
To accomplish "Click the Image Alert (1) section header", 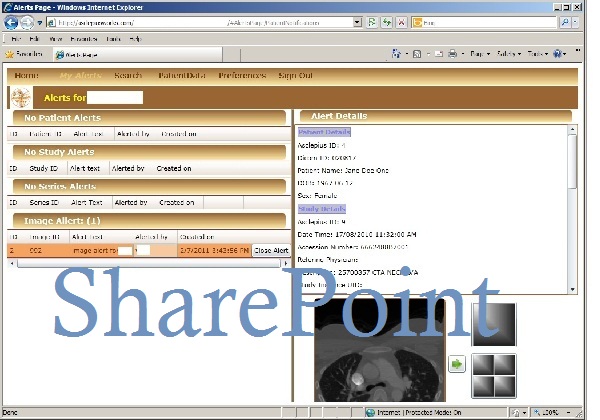I will 150,221.
